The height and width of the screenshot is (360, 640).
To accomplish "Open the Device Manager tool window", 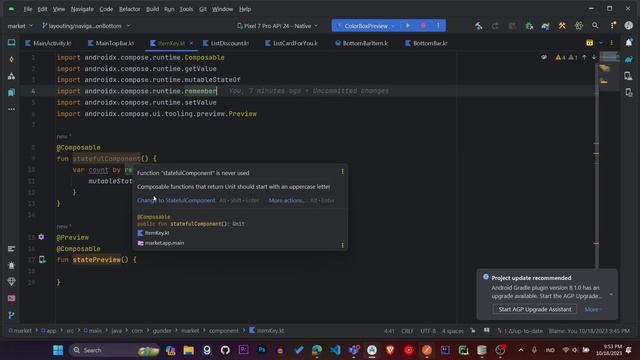I will 629,76.
